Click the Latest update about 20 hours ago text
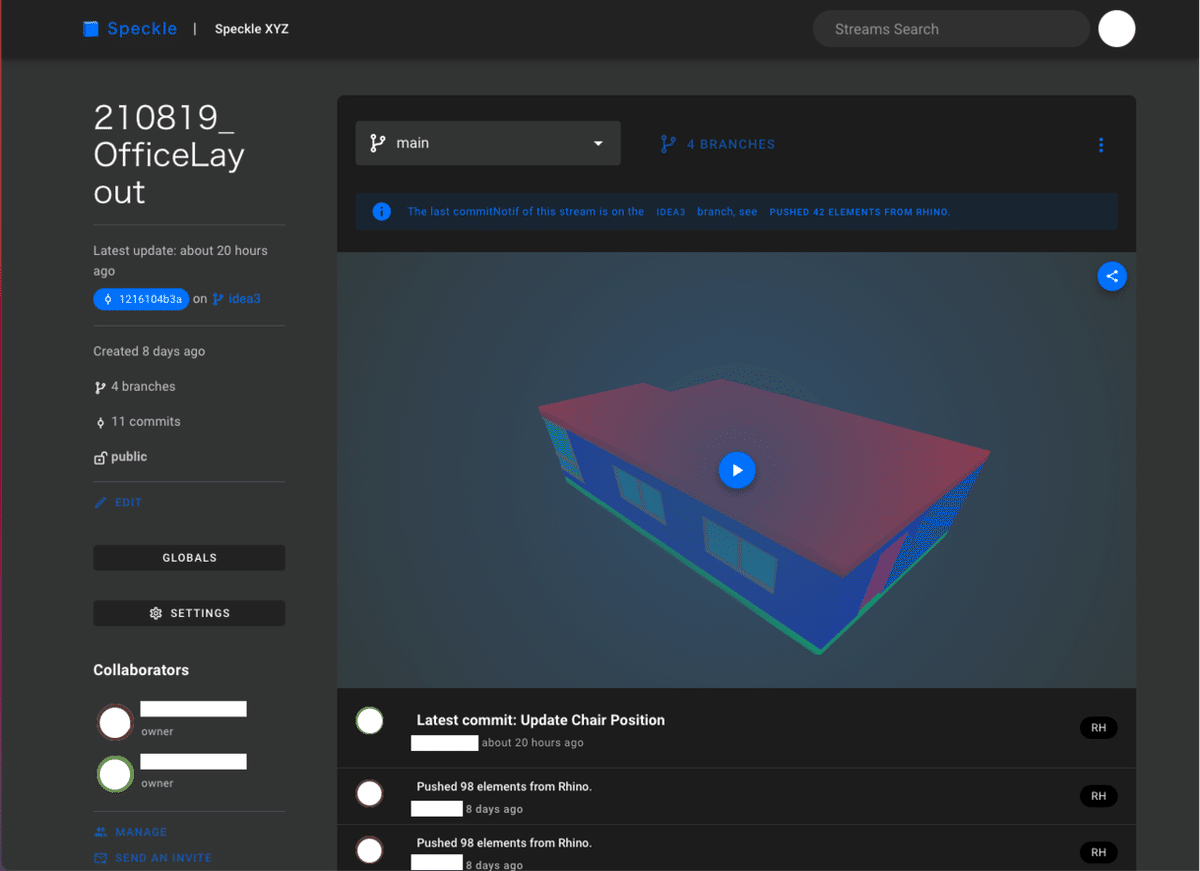The width and height of the screenshot is (1200, 871). (x=180, y=260)
